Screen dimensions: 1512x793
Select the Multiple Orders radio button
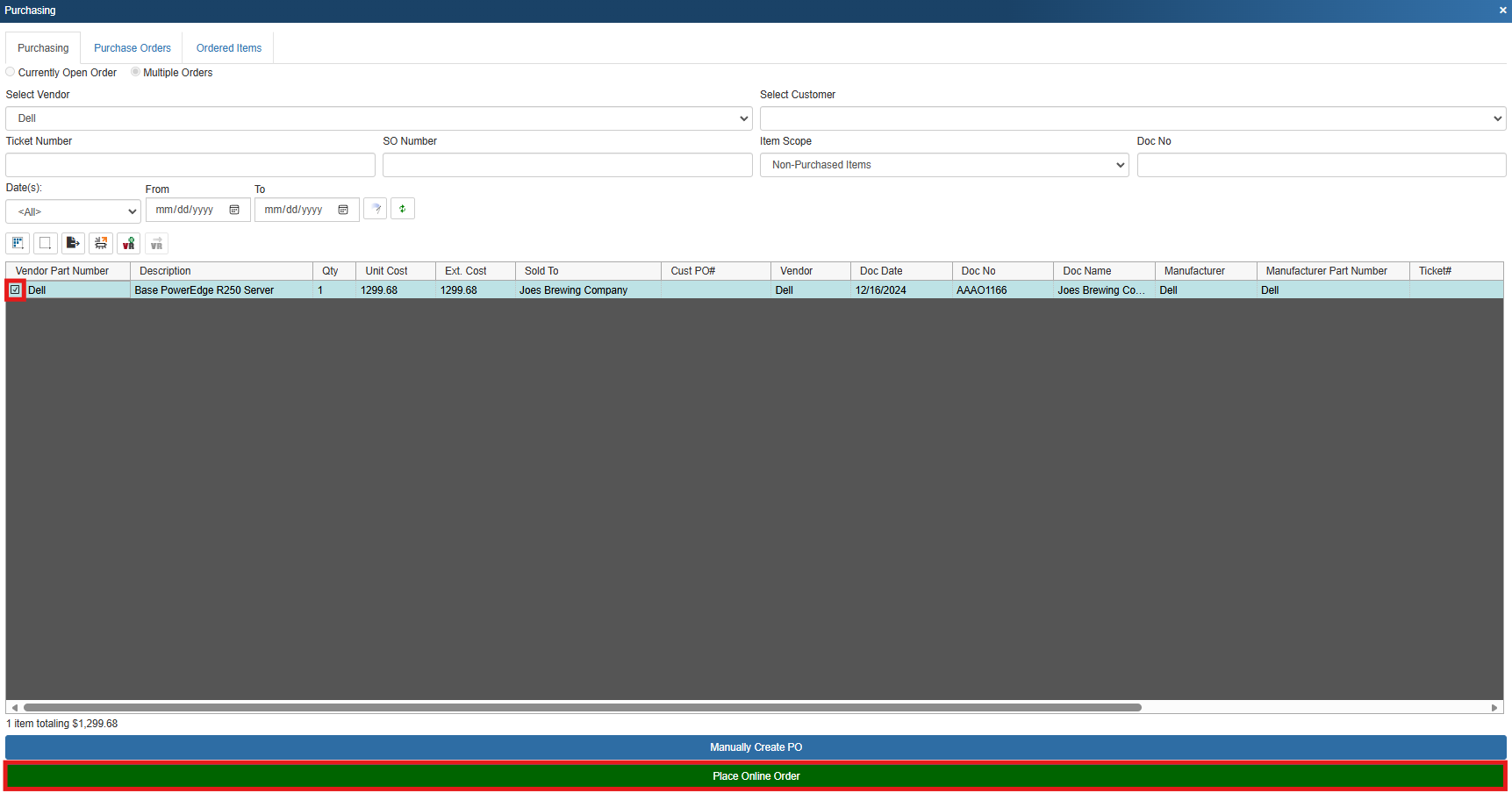point(135,72)
